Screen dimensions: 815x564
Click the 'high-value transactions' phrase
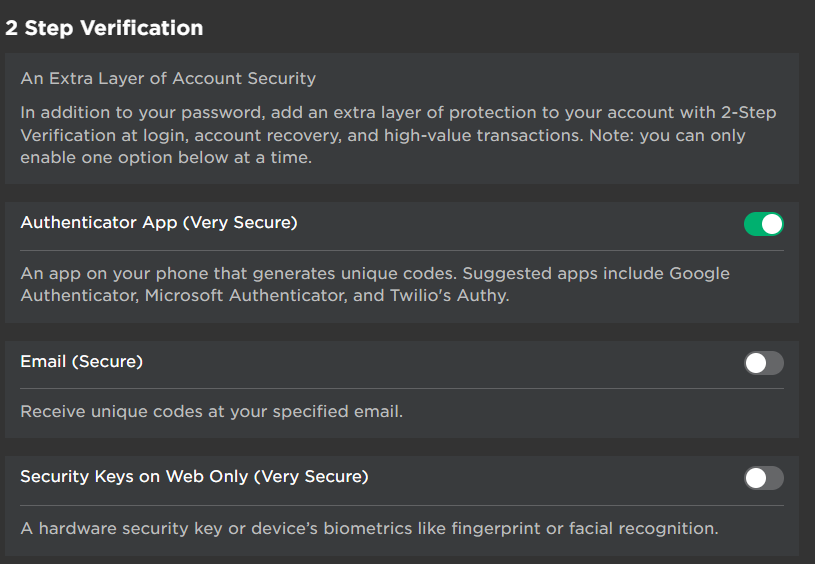(483, 136)
